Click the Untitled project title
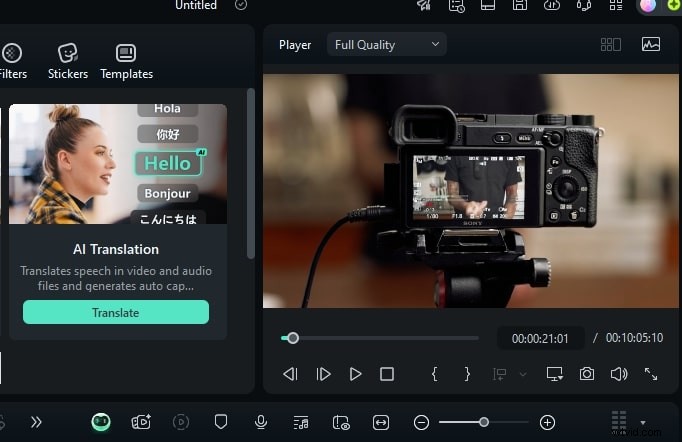This screenshot has height=442, width=682. 196,5
